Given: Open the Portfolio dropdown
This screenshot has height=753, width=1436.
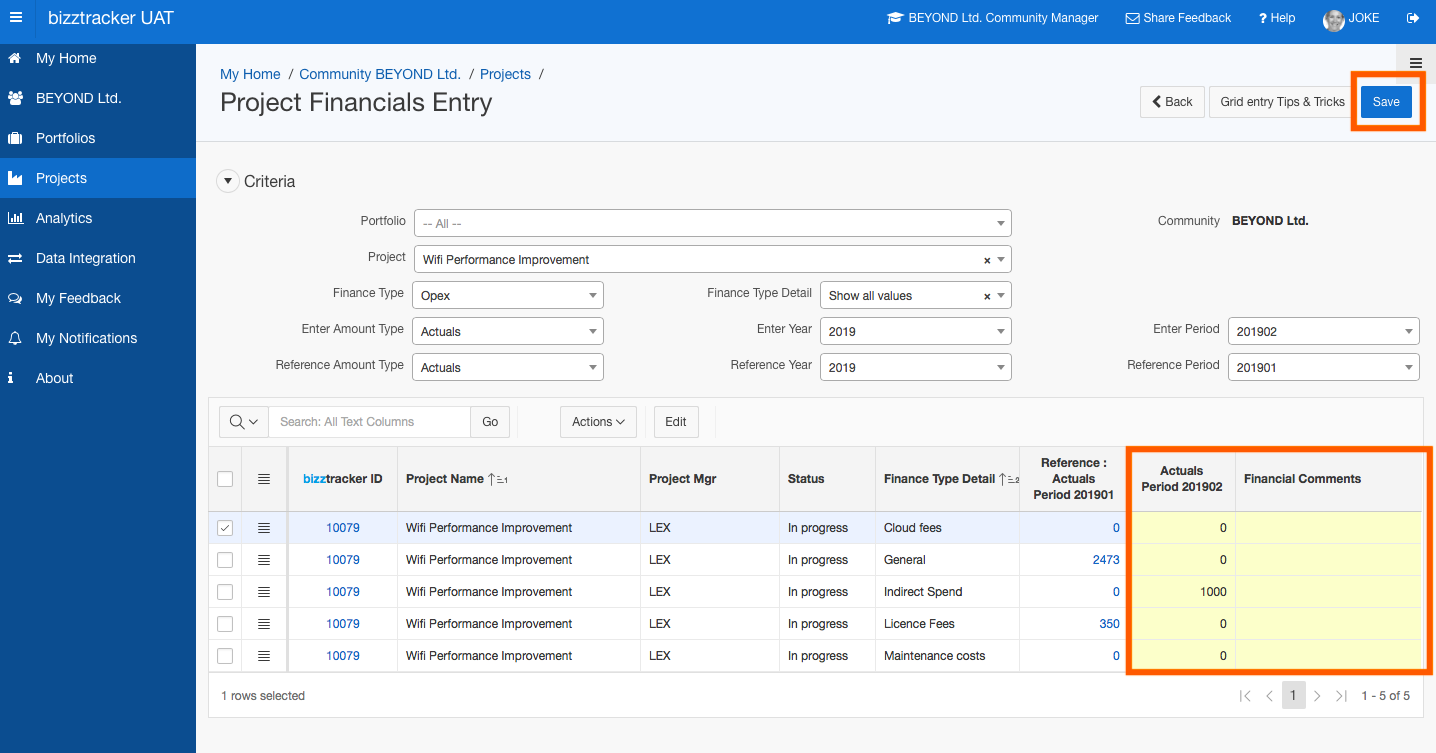Looking at the screenshot, I should click(x=713, y=223).
